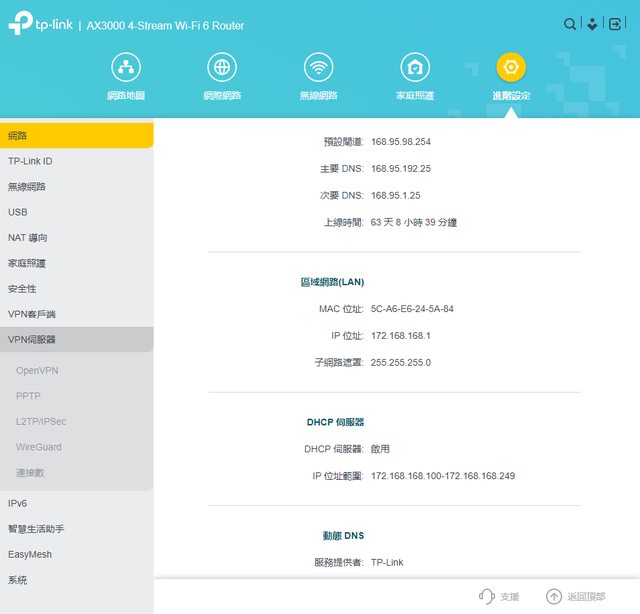Screen dimensions: 640x614
Task: Select OpenVPN under VPN伺服器
Action: coord(37,370)
